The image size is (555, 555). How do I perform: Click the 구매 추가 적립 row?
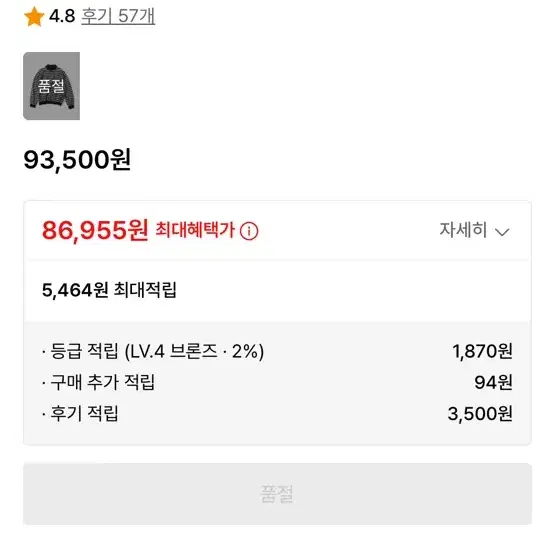[278, 382]
